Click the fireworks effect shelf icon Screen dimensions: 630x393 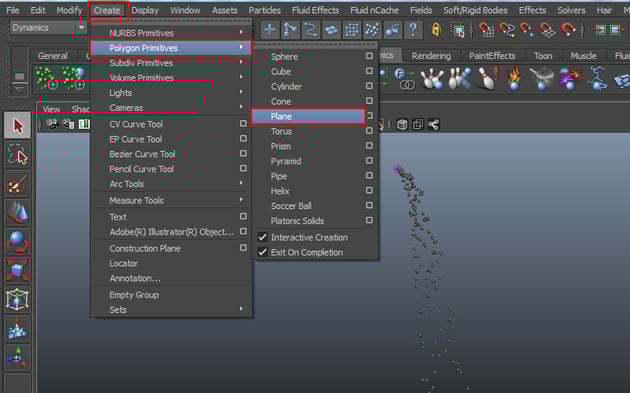click(570, 78)
